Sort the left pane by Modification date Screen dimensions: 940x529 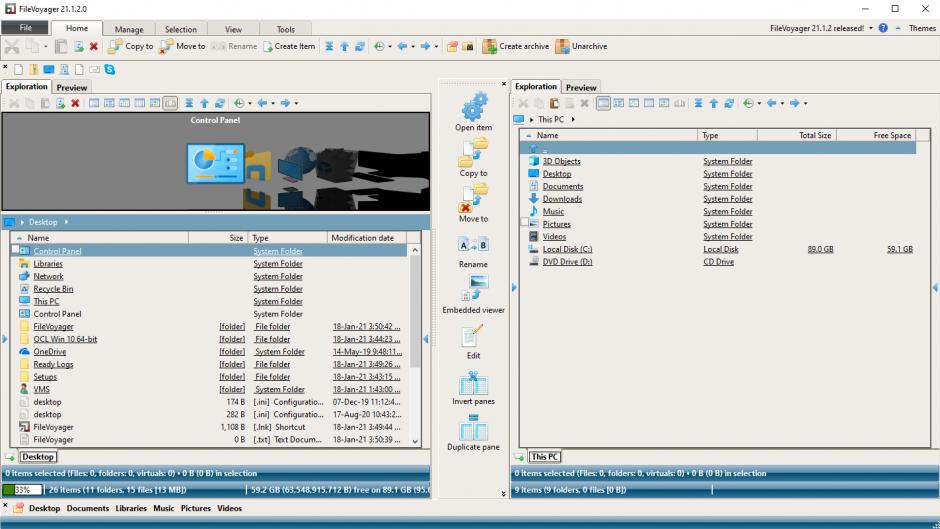(366, 238)
